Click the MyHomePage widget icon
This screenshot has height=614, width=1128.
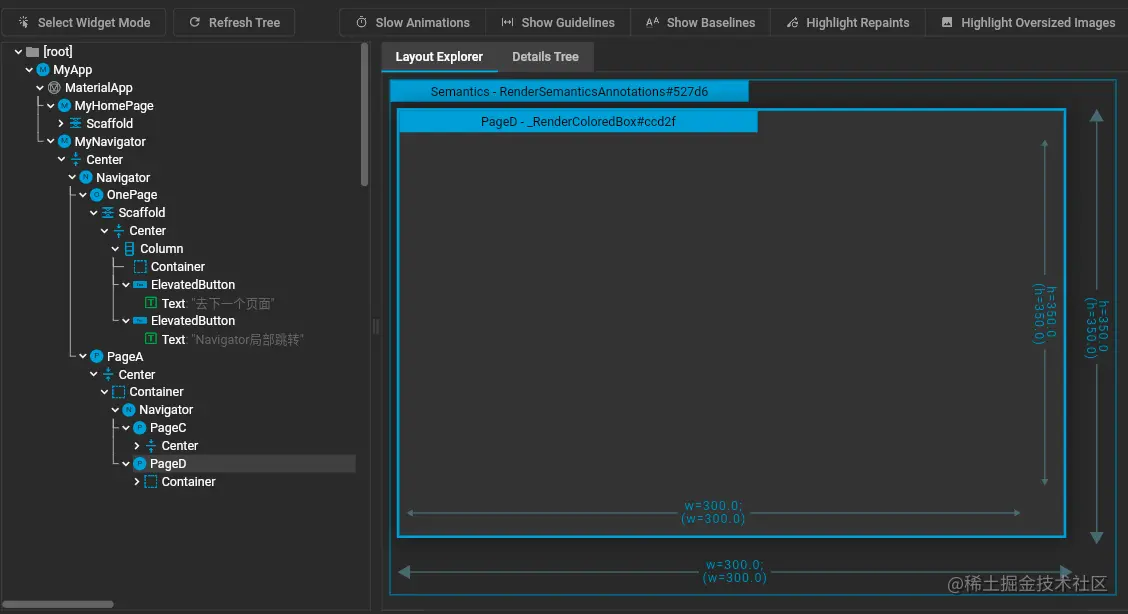65,106
